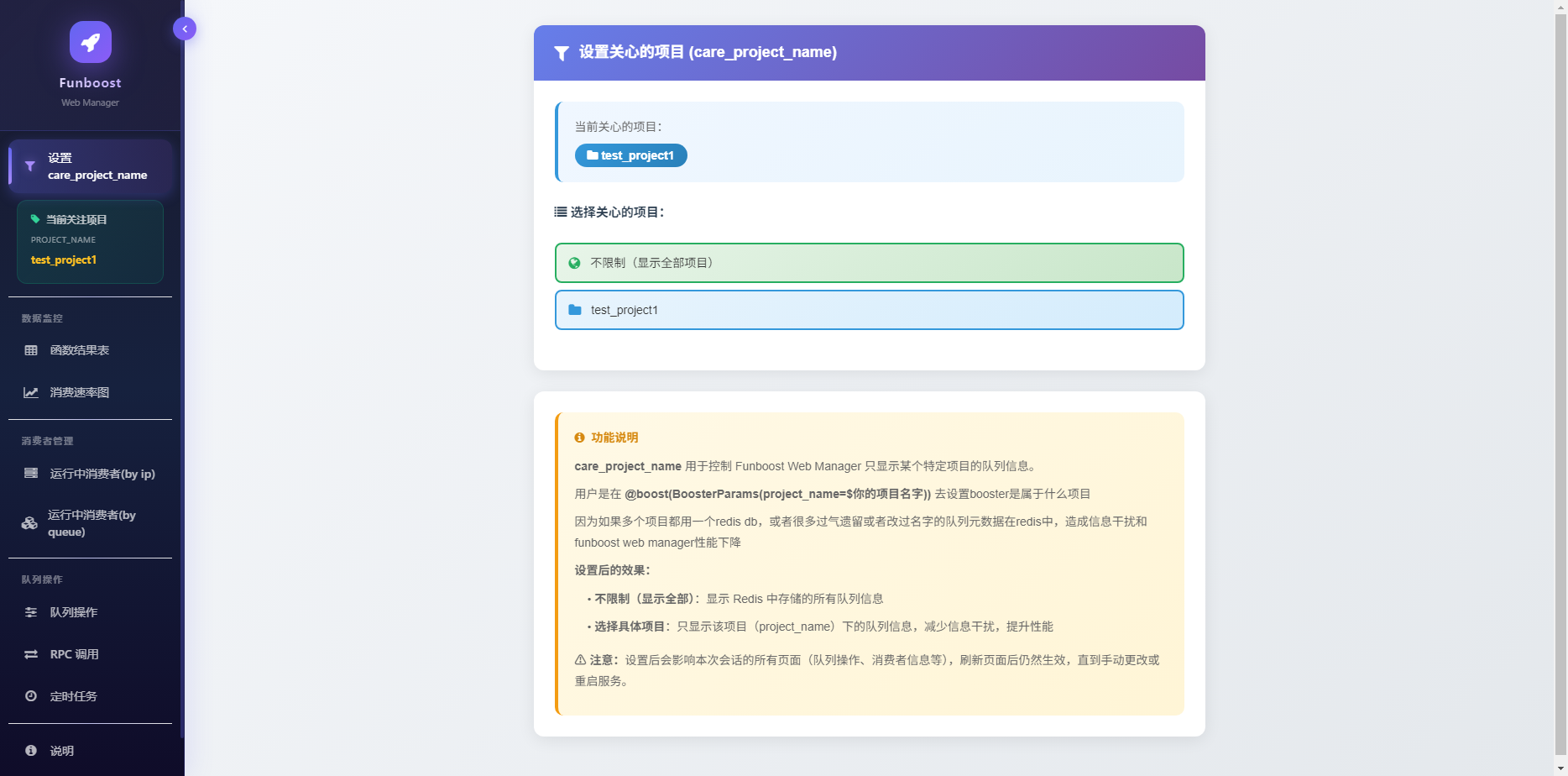Viewport: 1568px width, 776px height.
Task: Click the chart icon beside 消费速率图
Action: click(31, 392)
